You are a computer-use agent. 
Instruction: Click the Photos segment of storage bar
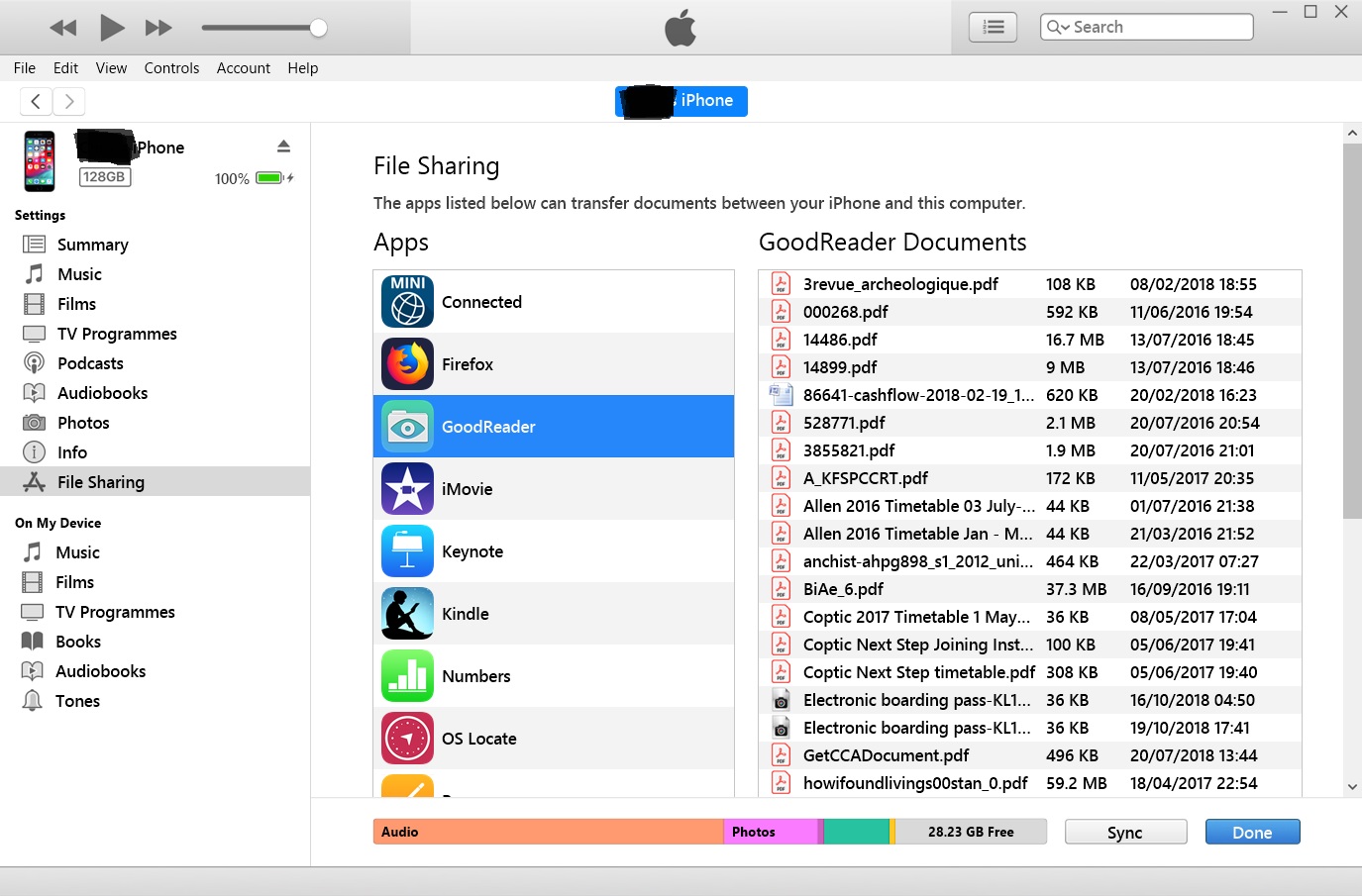coord(771,832)
